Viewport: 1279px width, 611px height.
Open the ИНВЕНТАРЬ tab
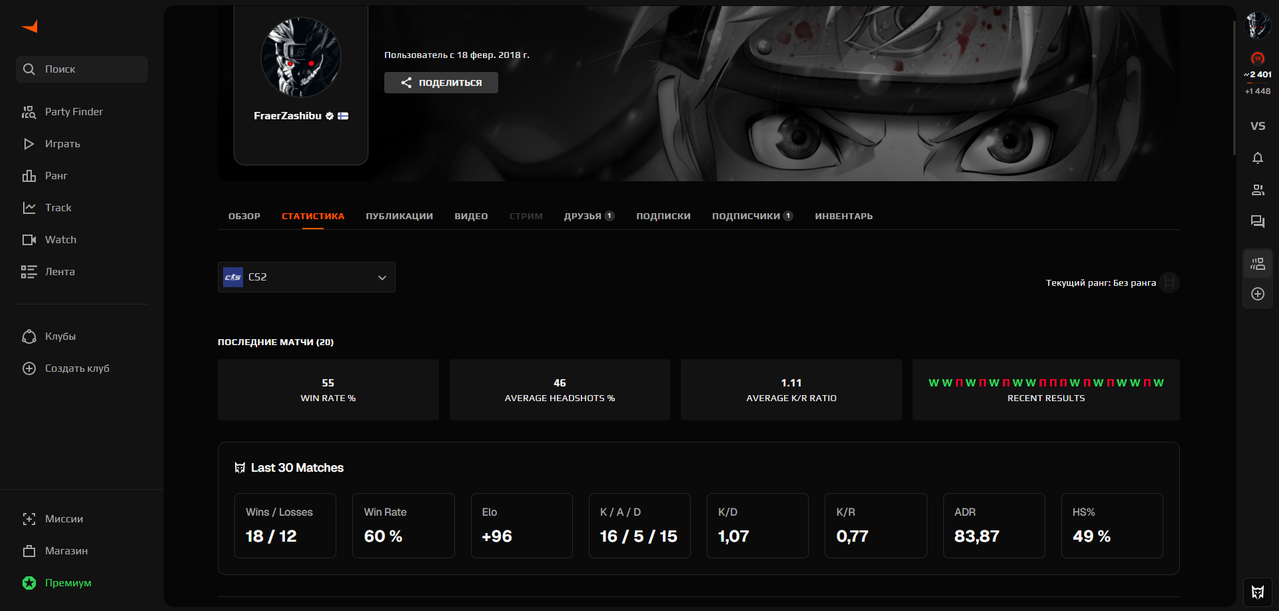pos(844,216)
